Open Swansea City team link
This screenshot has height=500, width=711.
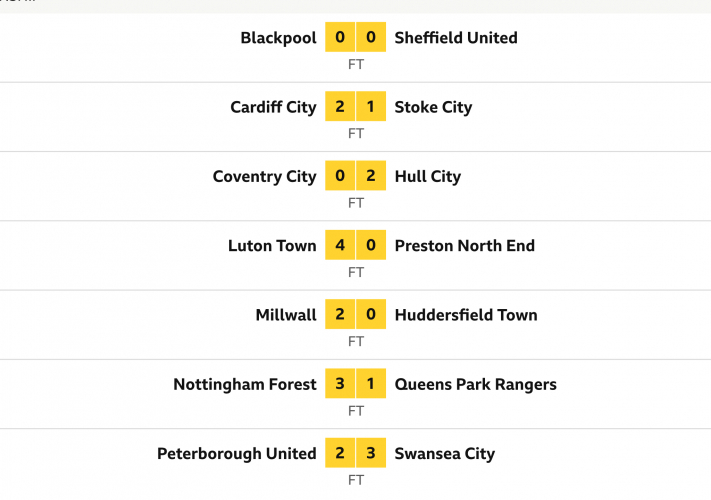(445, 453)
